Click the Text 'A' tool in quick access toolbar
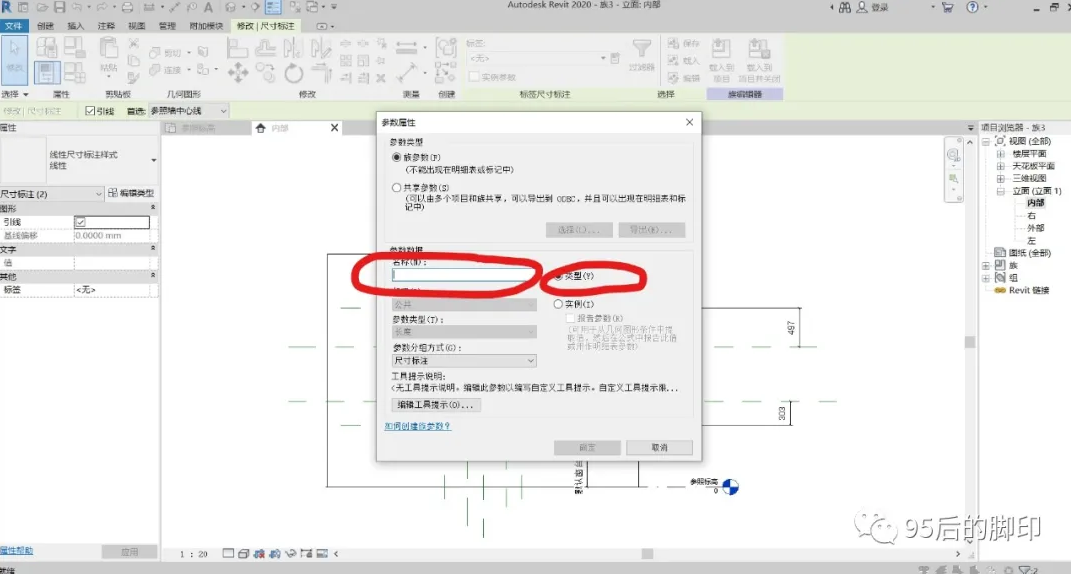 208,8
